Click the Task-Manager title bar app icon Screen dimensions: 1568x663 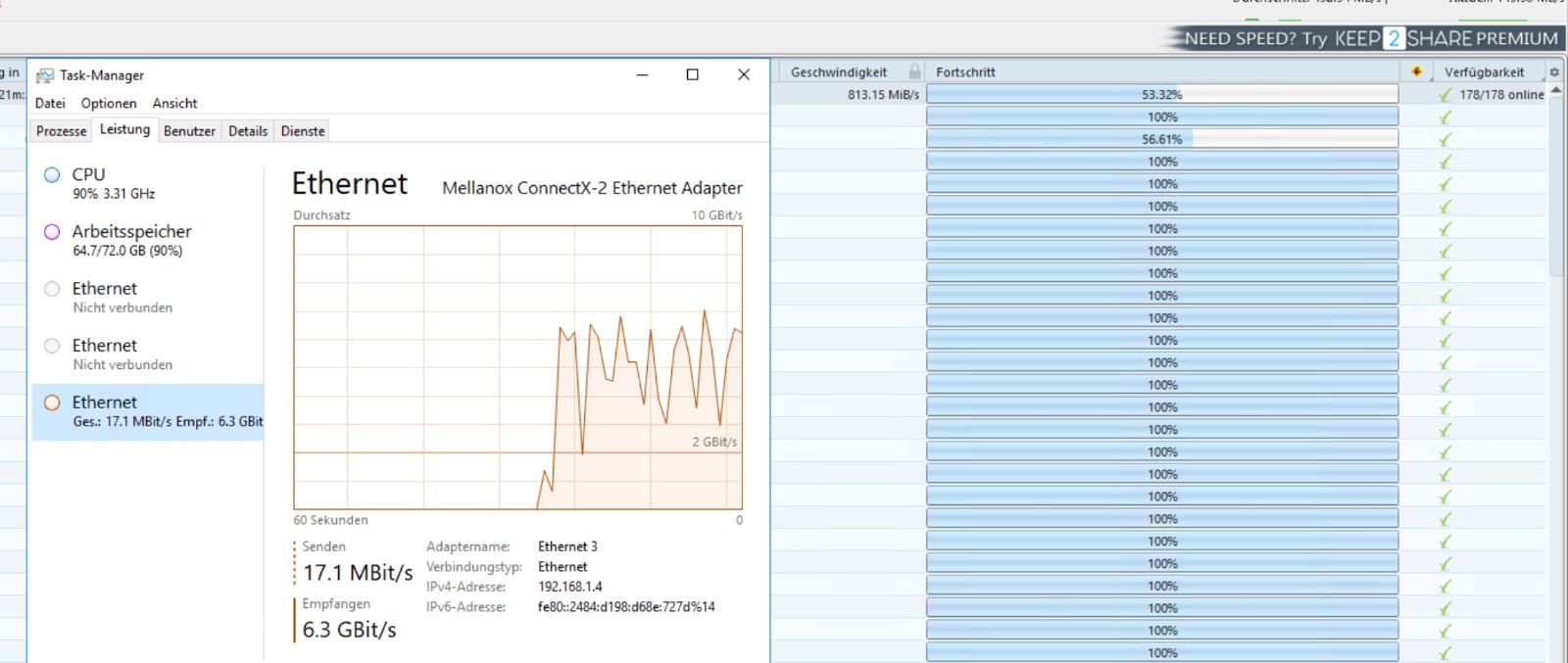point(45,75)
